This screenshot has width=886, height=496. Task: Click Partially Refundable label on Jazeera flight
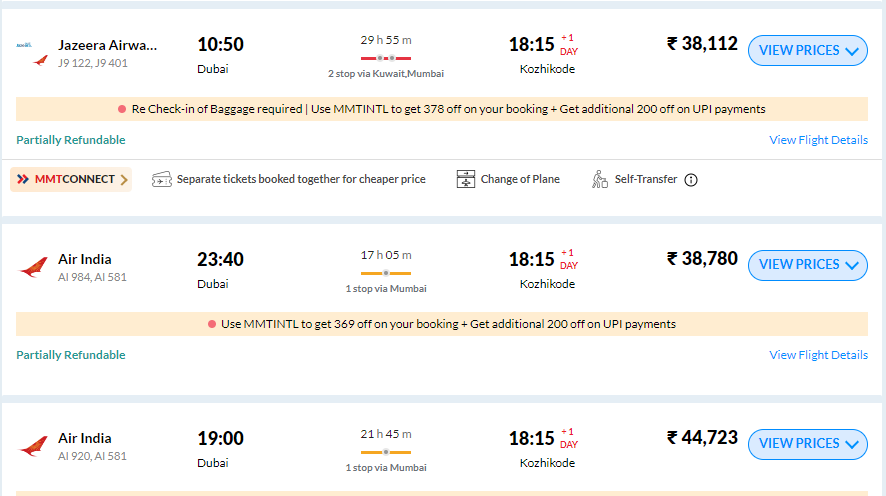71,140
